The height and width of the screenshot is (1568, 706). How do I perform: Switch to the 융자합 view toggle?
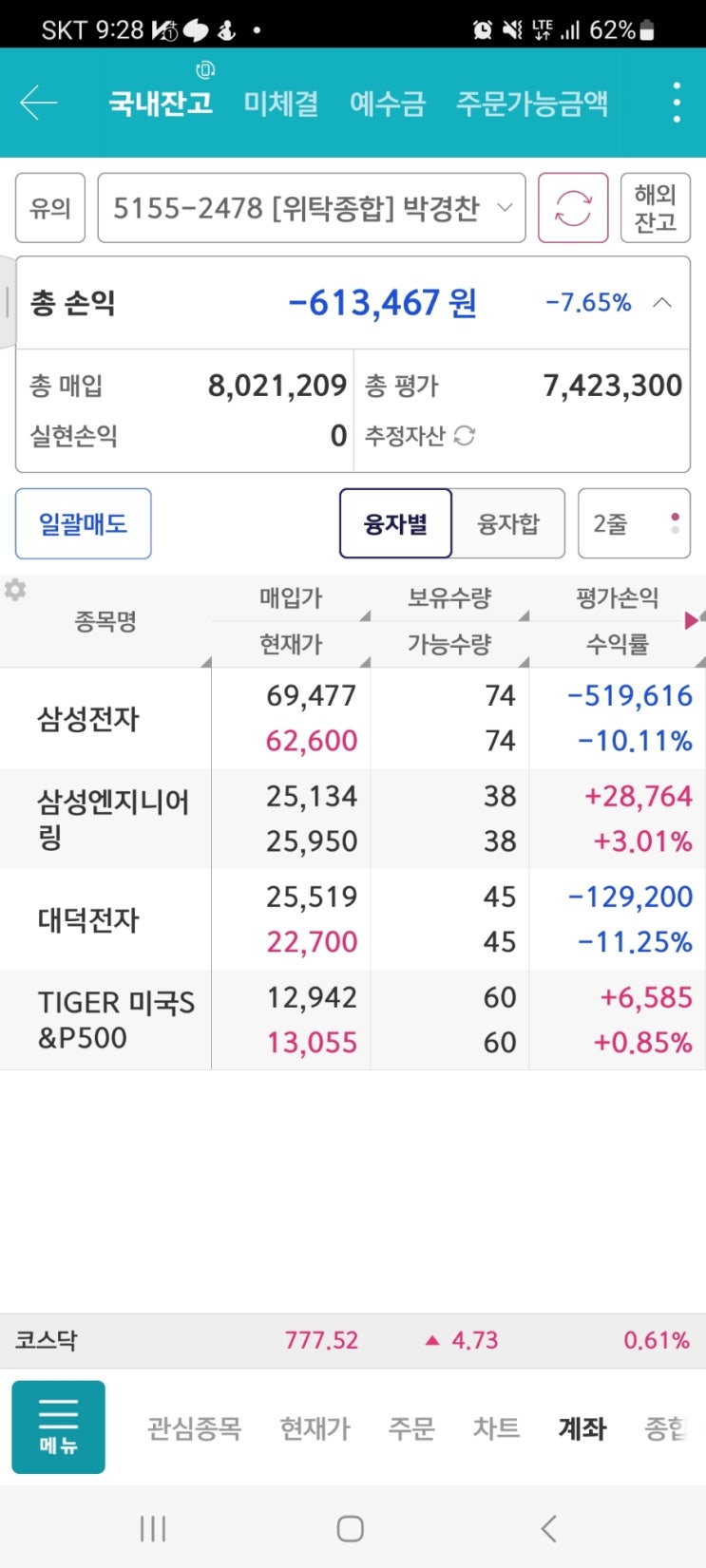pyautogui.click(x=507, y=523)
